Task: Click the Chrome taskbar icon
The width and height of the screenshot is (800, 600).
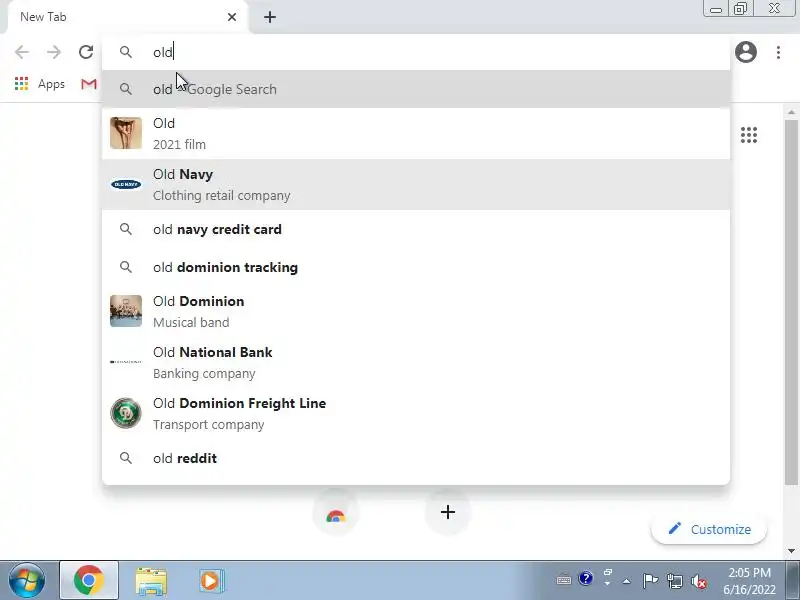Action: click(89, 581)
